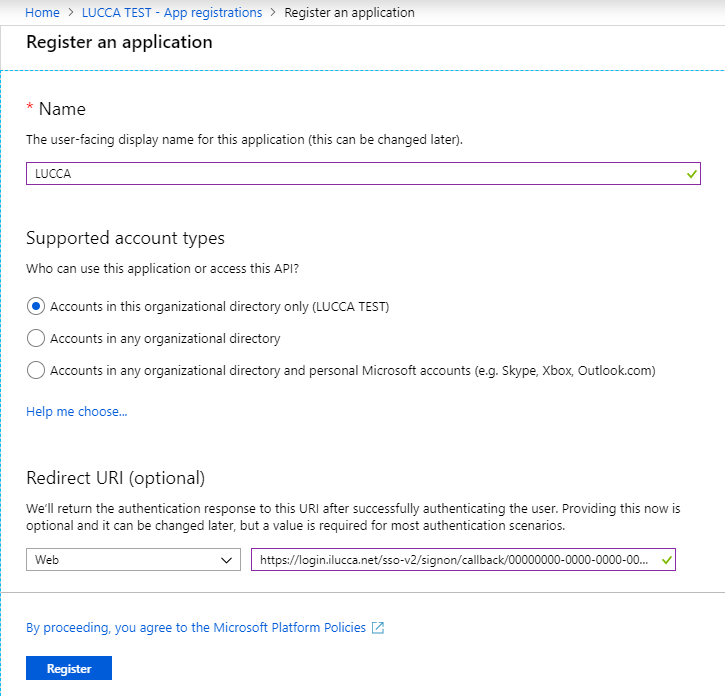This screenshot has width=725, height=696.
Task: Click the green checkmark in the Redirect URI field
Action: point(666,560)
